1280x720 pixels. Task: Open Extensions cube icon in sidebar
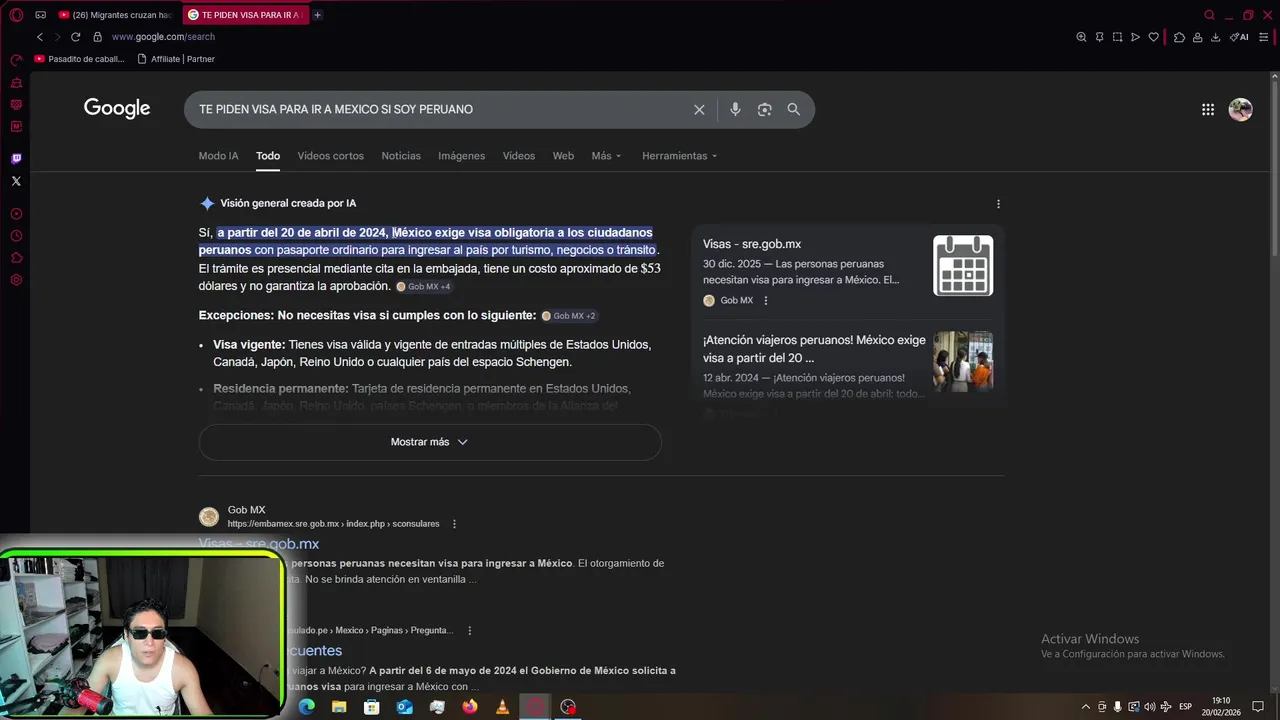tap(16, 258)
